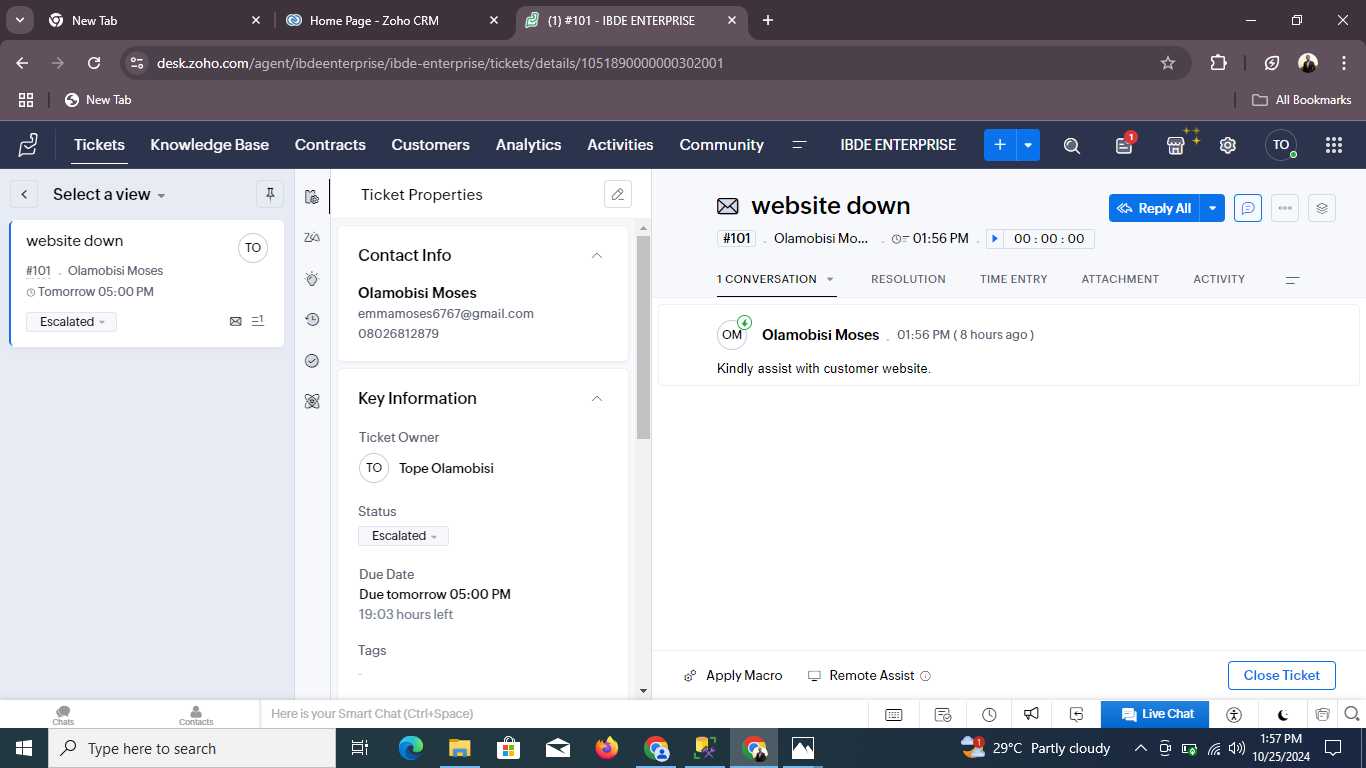Open the Ticket Properties sidebar icon
Viewport: 1366px width, 768px height.
click(312, 196)
